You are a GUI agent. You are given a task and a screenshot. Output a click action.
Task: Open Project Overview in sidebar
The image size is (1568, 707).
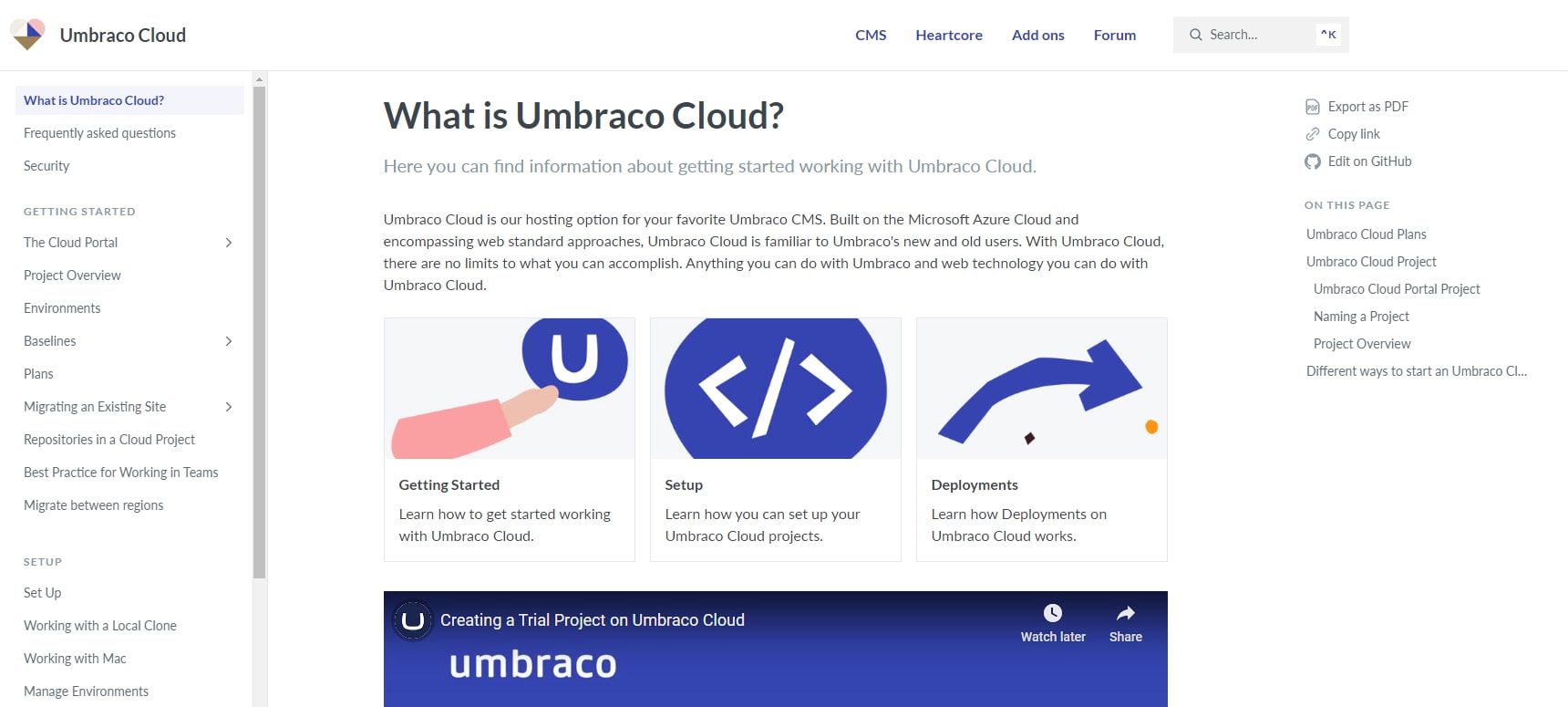(72, 276)
